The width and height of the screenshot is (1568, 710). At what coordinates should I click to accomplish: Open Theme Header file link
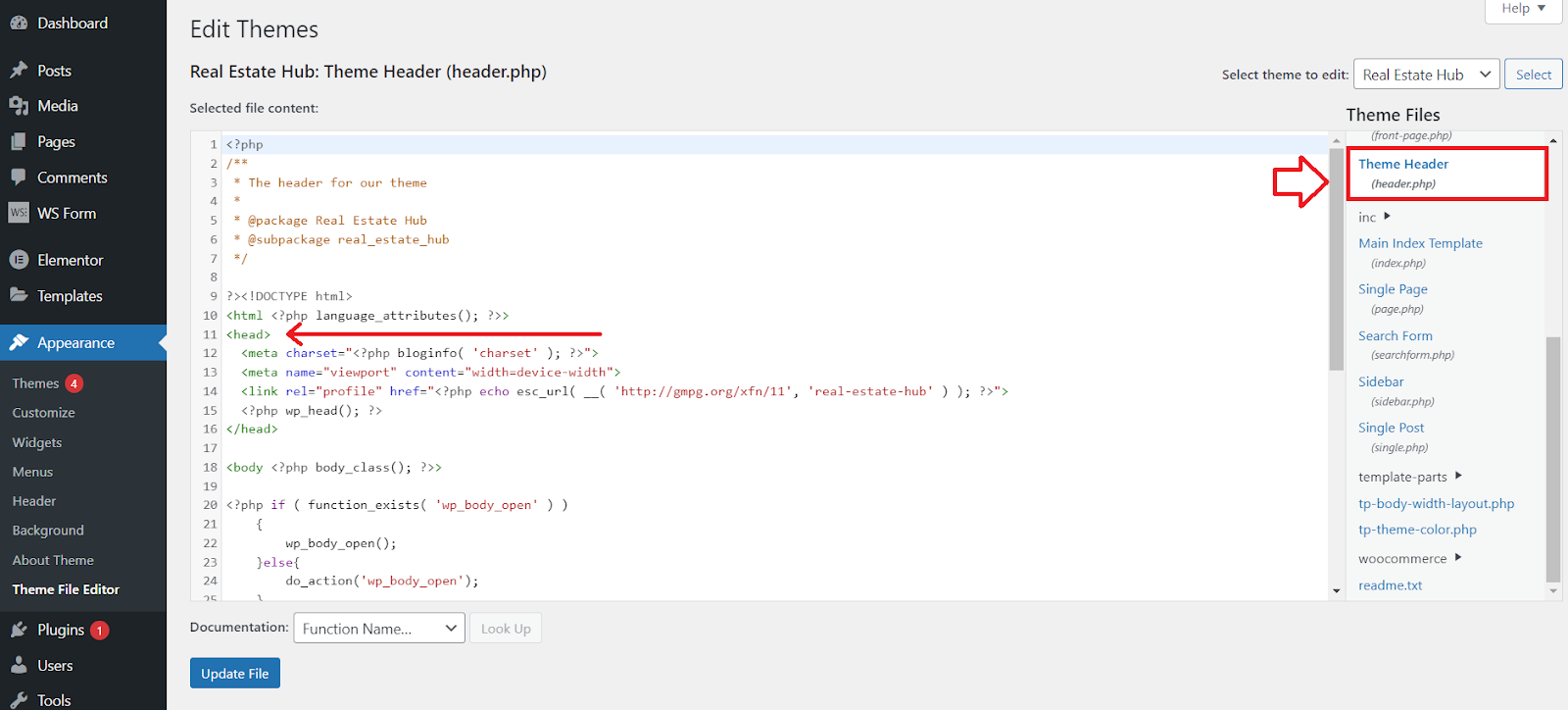pos(1403,164)
